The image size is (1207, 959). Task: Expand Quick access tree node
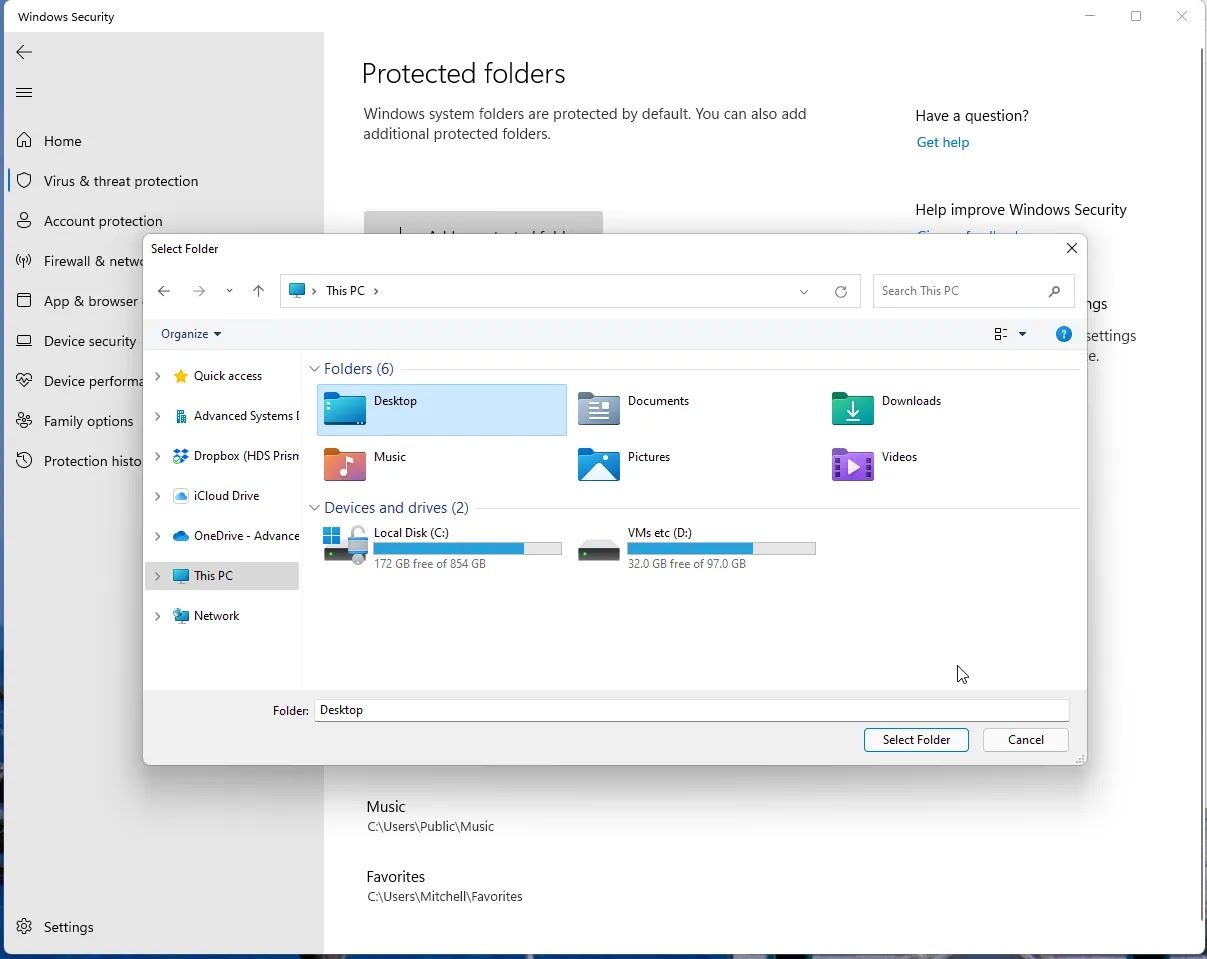click(157, 376)
